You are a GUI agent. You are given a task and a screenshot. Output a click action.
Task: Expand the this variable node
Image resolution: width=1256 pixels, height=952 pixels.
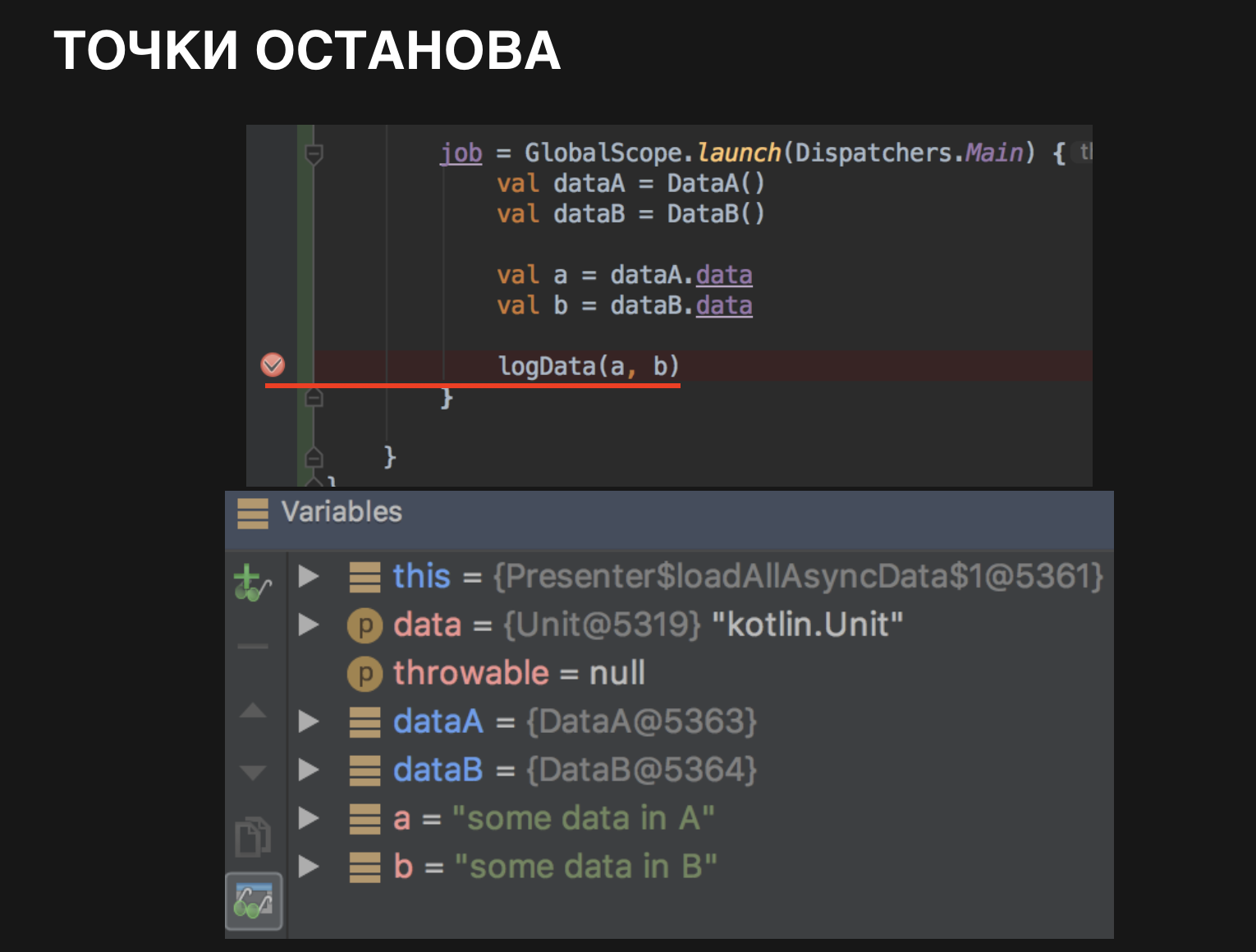pos(309,576)
